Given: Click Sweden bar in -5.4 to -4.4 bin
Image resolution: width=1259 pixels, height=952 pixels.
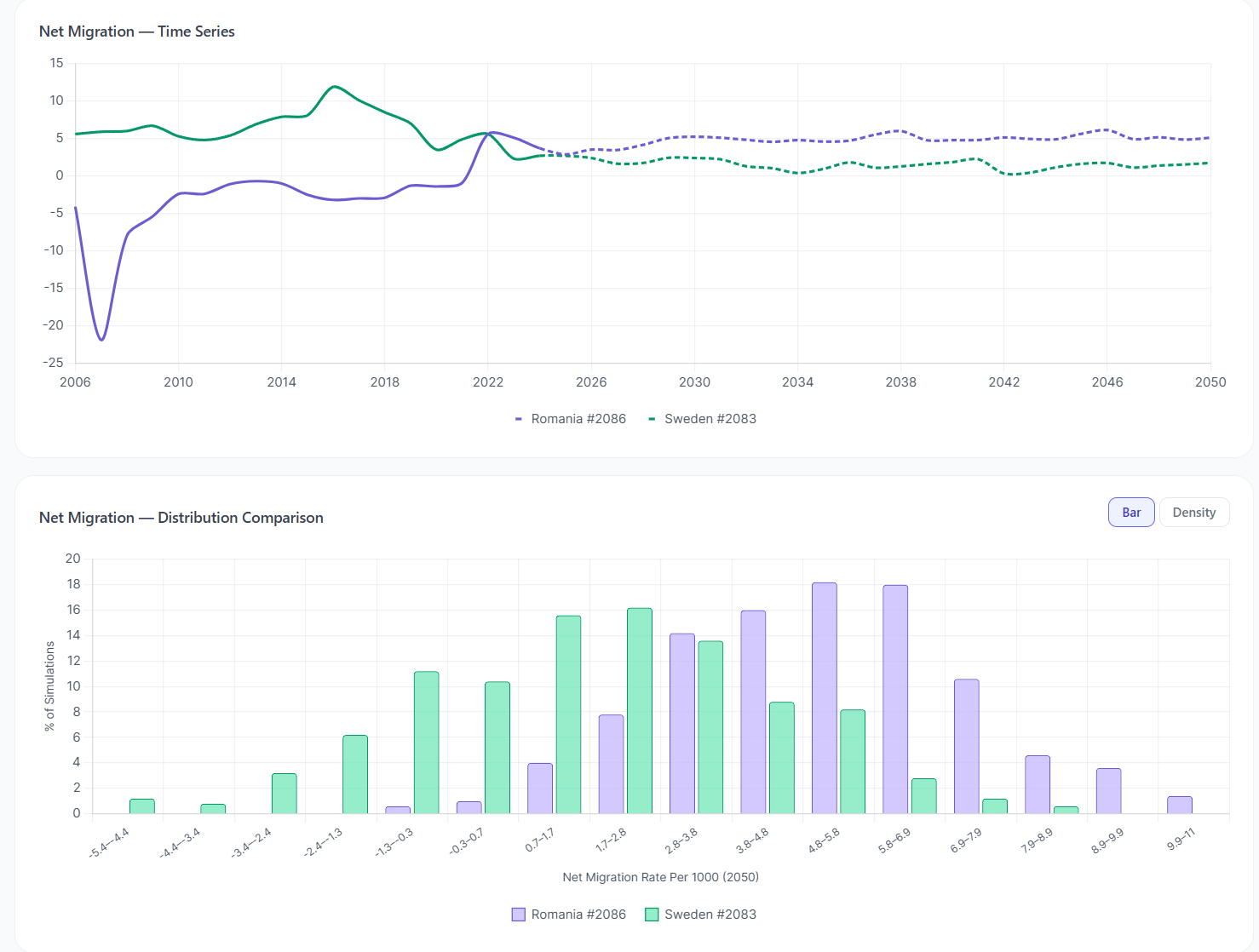Looking at the screenshot, I should 142,806.
